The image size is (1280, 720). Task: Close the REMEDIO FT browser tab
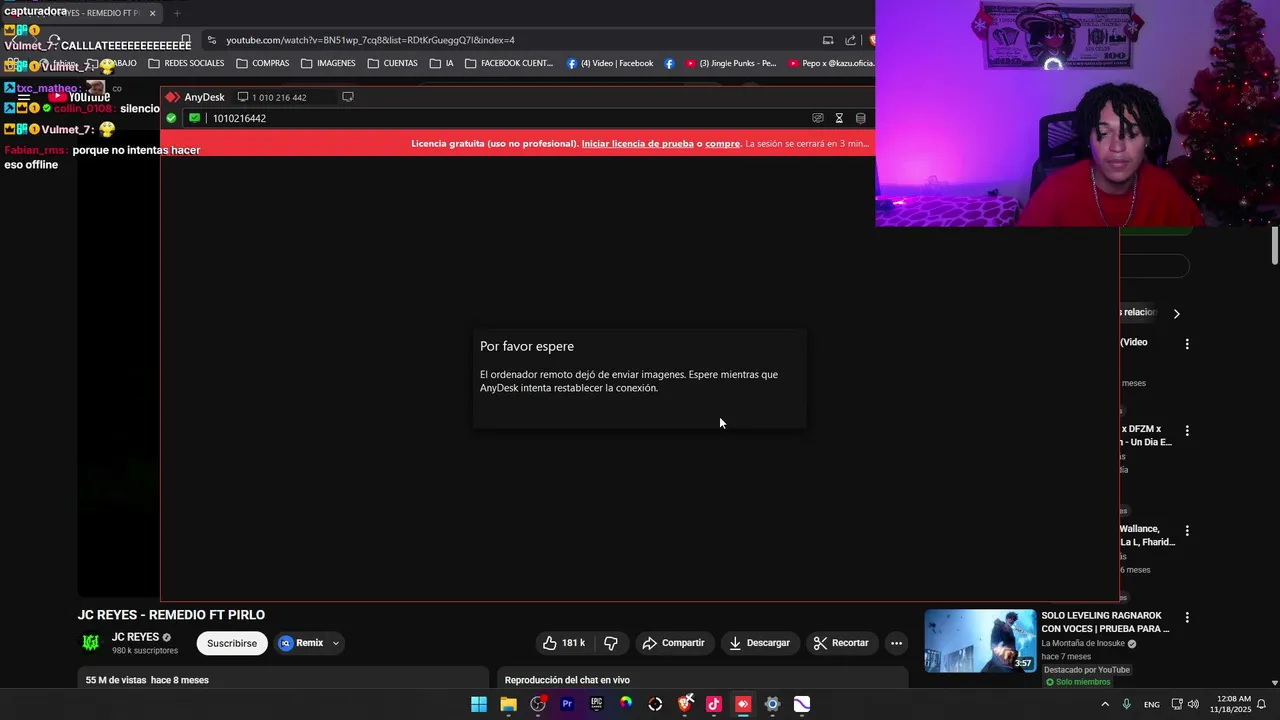[152, 13]
